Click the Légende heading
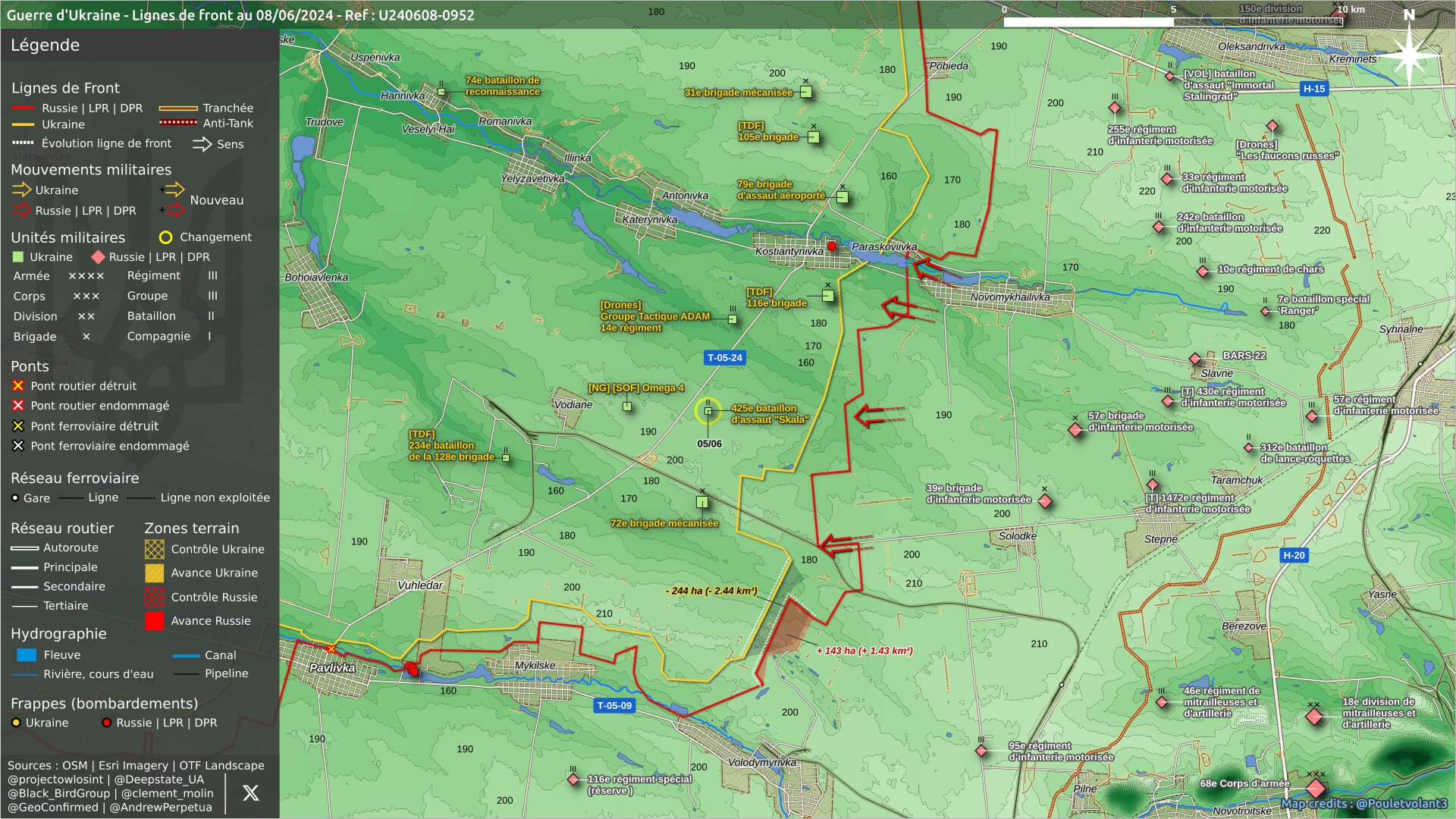The height and width of the screenshot is (819, 1456). point(45,45)
